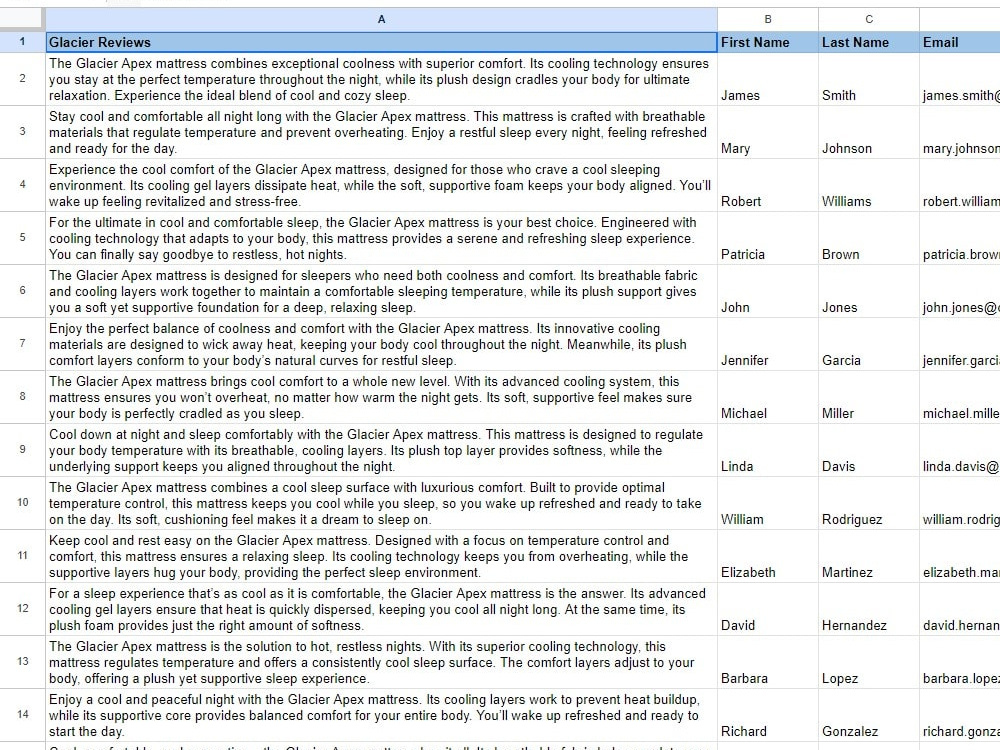1000x750 pixels.
Task: Click the review beginning 'Experience the cool comfort'
Action: click(381, 185)
